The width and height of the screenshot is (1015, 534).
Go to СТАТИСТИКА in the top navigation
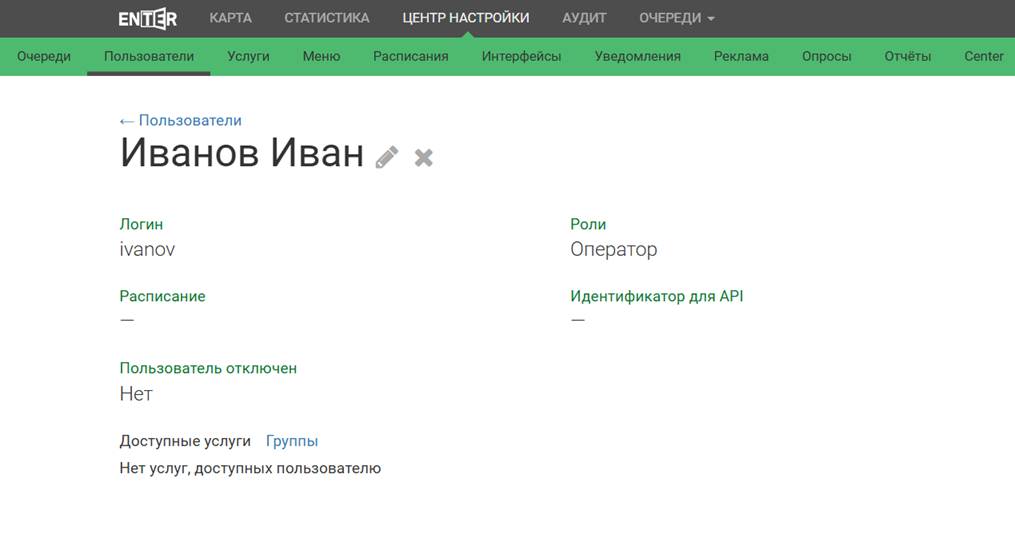pyautogui.click(x=326, y=18)
